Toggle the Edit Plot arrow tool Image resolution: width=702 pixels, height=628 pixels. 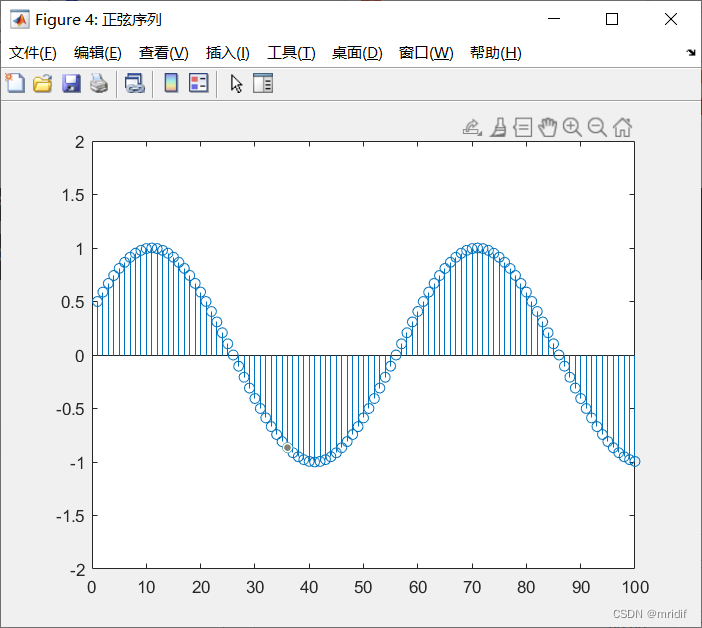click(236, 84)
